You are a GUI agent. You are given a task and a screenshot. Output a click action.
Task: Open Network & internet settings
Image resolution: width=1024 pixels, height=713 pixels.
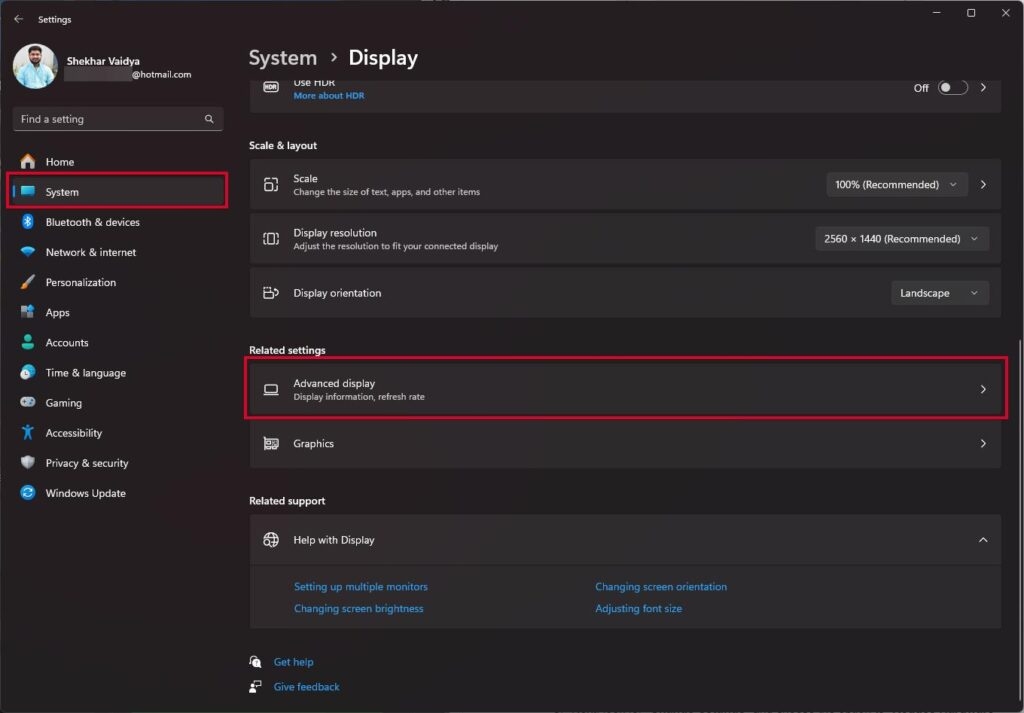[118, 251]
